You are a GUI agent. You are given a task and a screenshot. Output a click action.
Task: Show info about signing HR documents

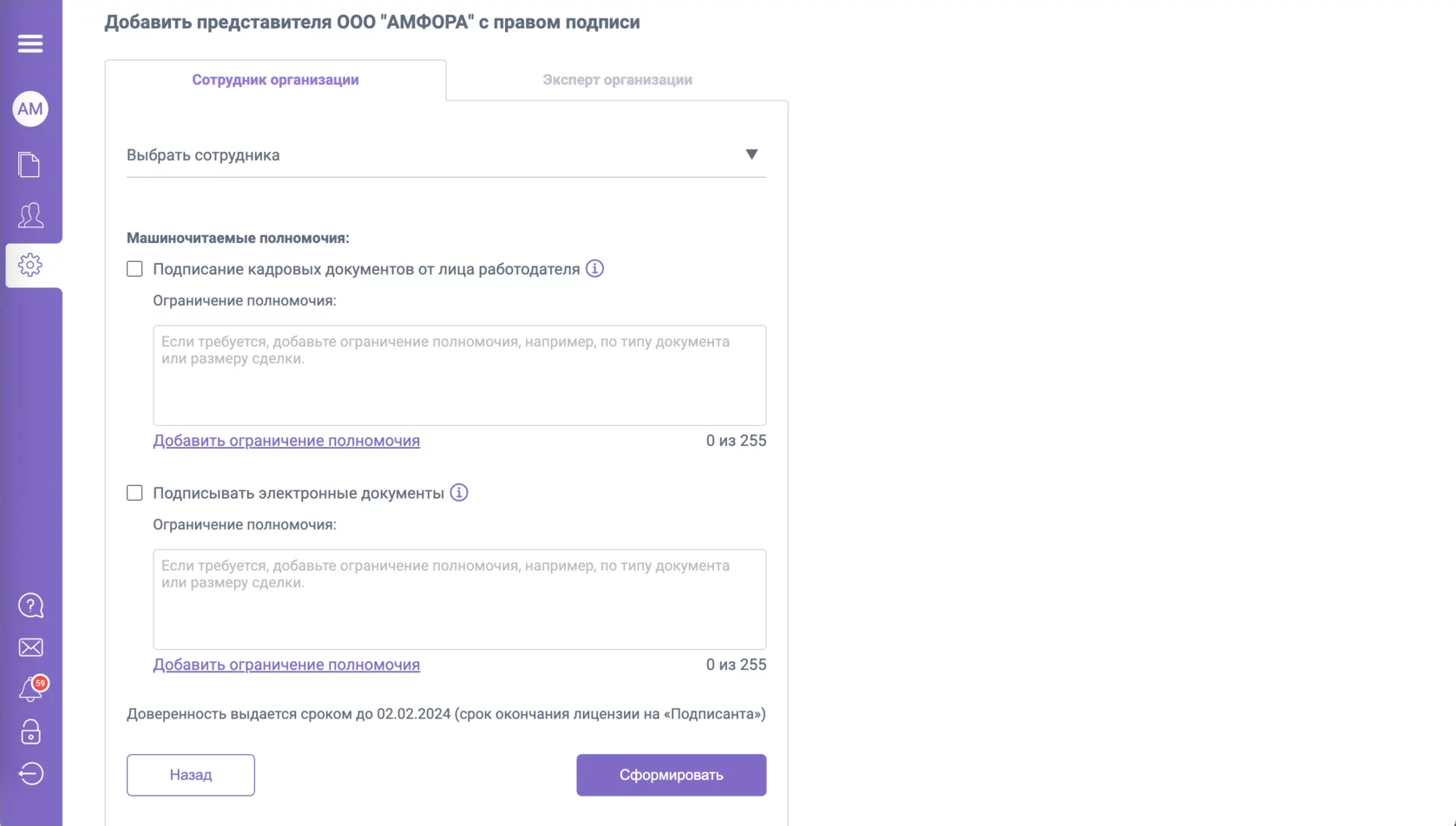point(594,269)
